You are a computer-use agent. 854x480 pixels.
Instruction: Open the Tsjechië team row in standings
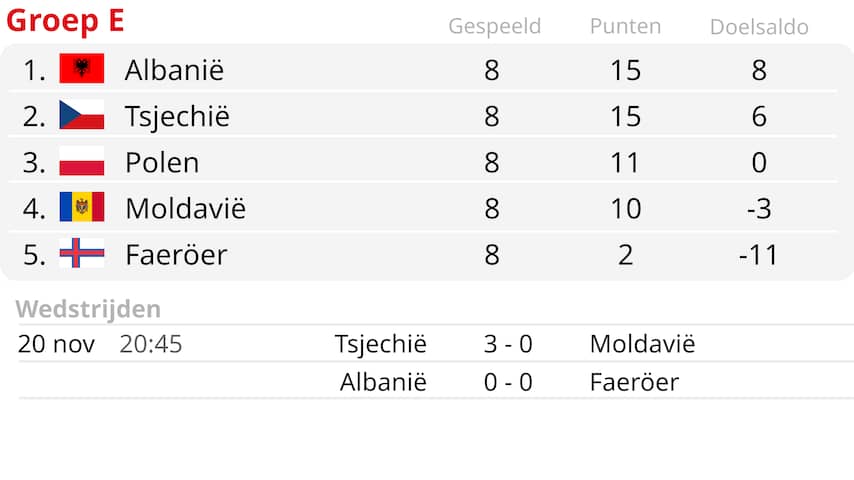point(423,116)
